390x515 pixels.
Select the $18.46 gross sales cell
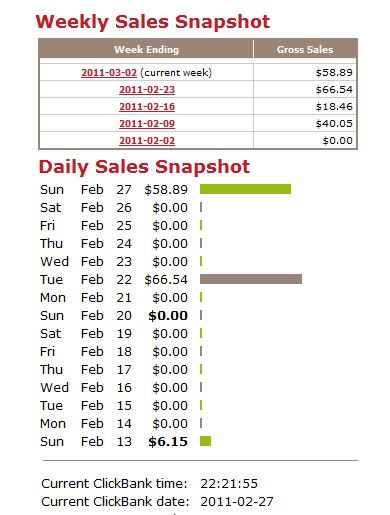(334, 107)
